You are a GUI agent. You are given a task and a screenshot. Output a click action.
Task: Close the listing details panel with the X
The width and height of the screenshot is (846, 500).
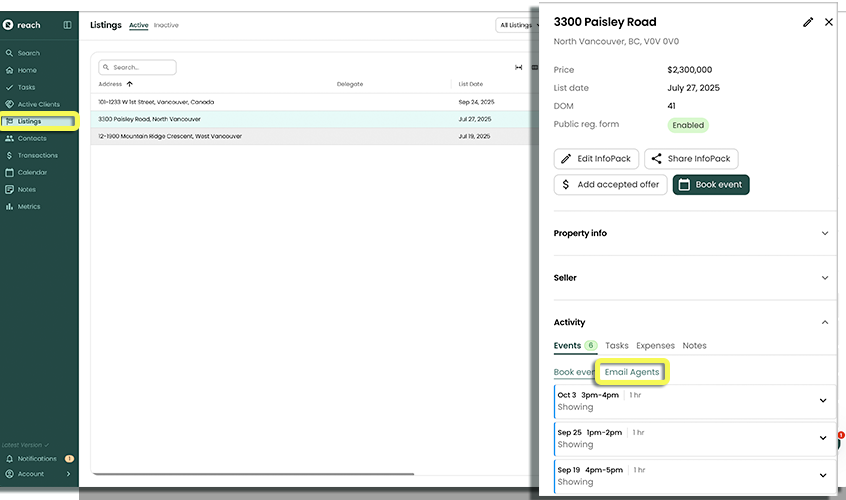pos(828,22)
